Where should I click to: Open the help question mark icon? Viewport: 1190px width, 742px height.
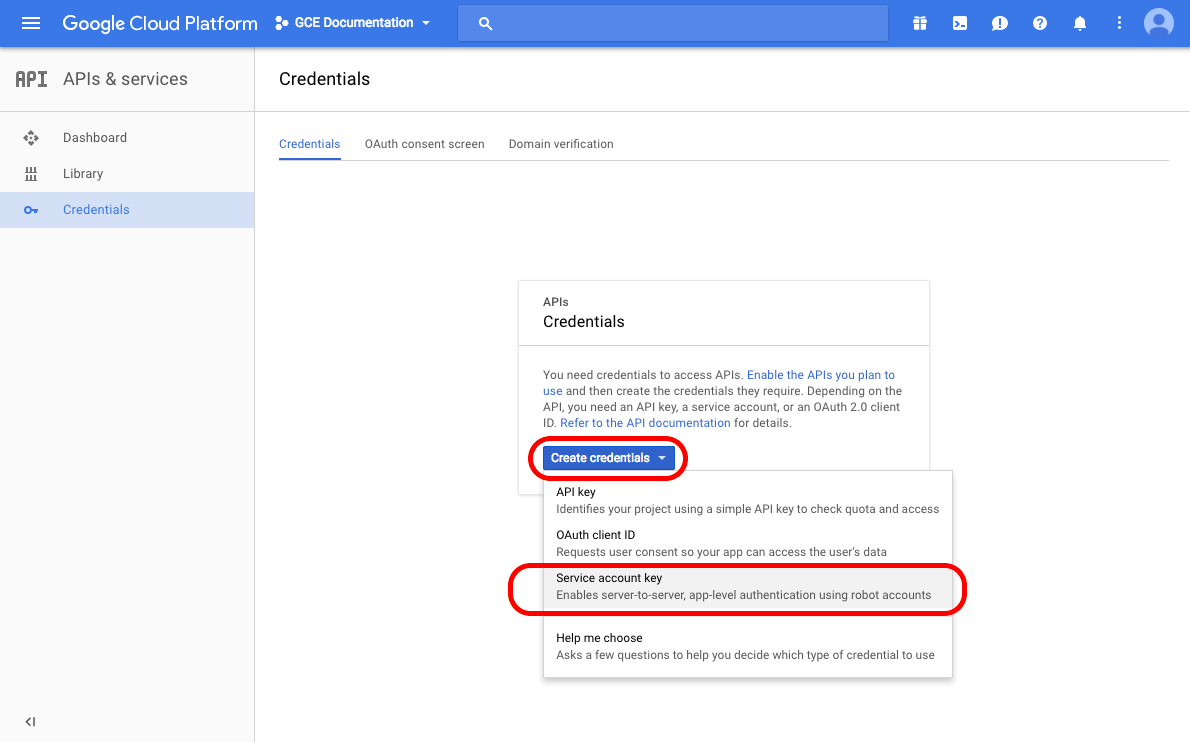[x=1040, y=24]
